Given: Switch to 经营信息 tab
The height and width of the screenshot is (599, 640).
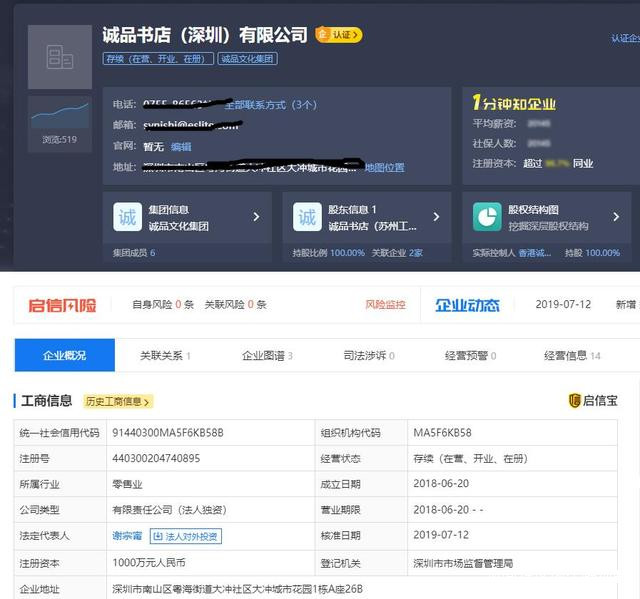Looking at the screenshot, I should 572,355.
